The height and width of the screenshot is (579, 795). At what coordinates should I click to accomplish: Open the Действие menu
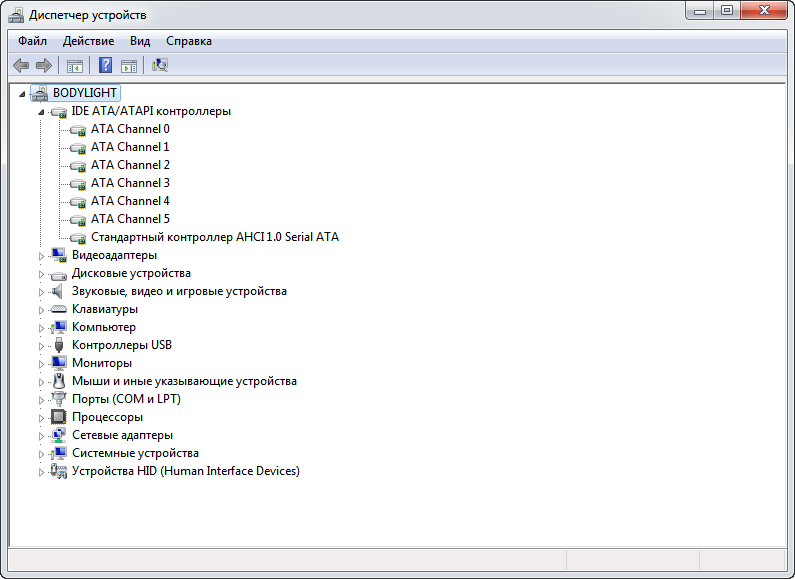coord(88,41)
